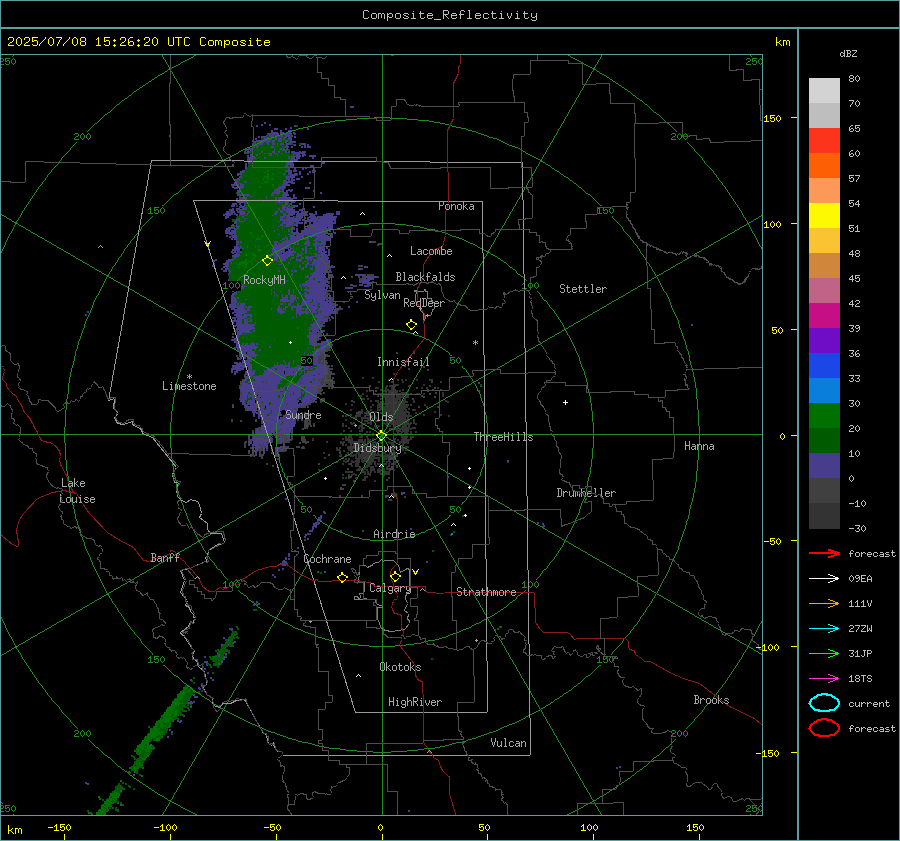900x841 pixels.
Task: Click the cyan current ellipse icon
Action: [x=824, y=703]
